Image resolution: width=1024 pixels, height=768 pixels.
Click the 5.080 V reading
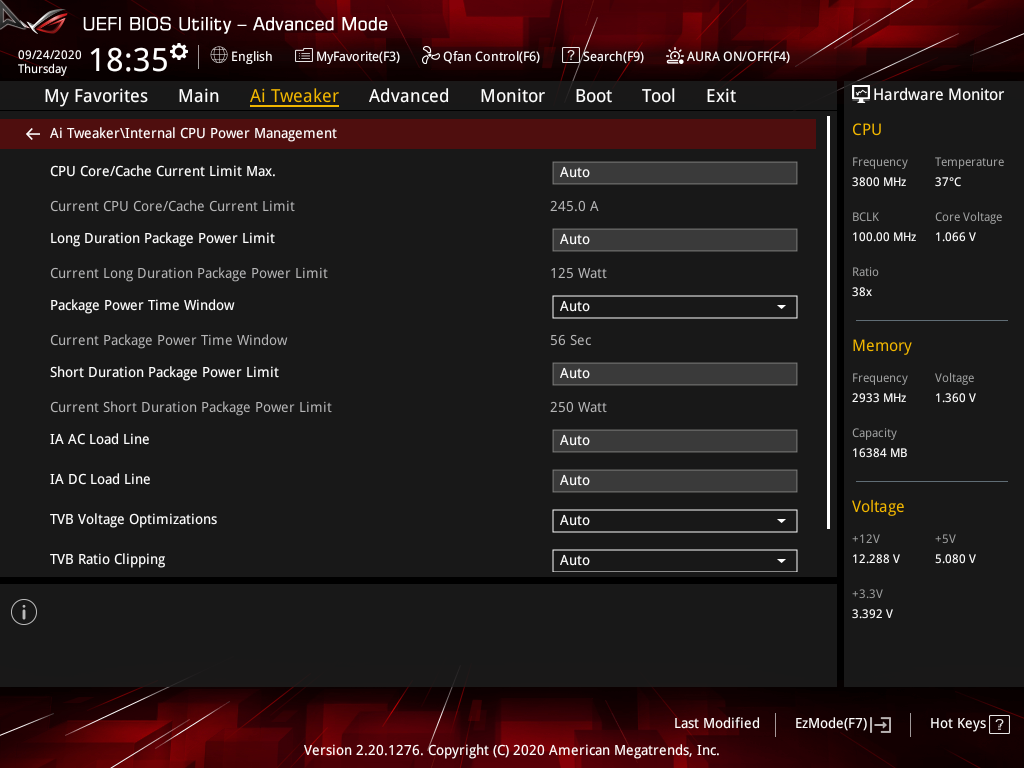(x=955, y=559)
